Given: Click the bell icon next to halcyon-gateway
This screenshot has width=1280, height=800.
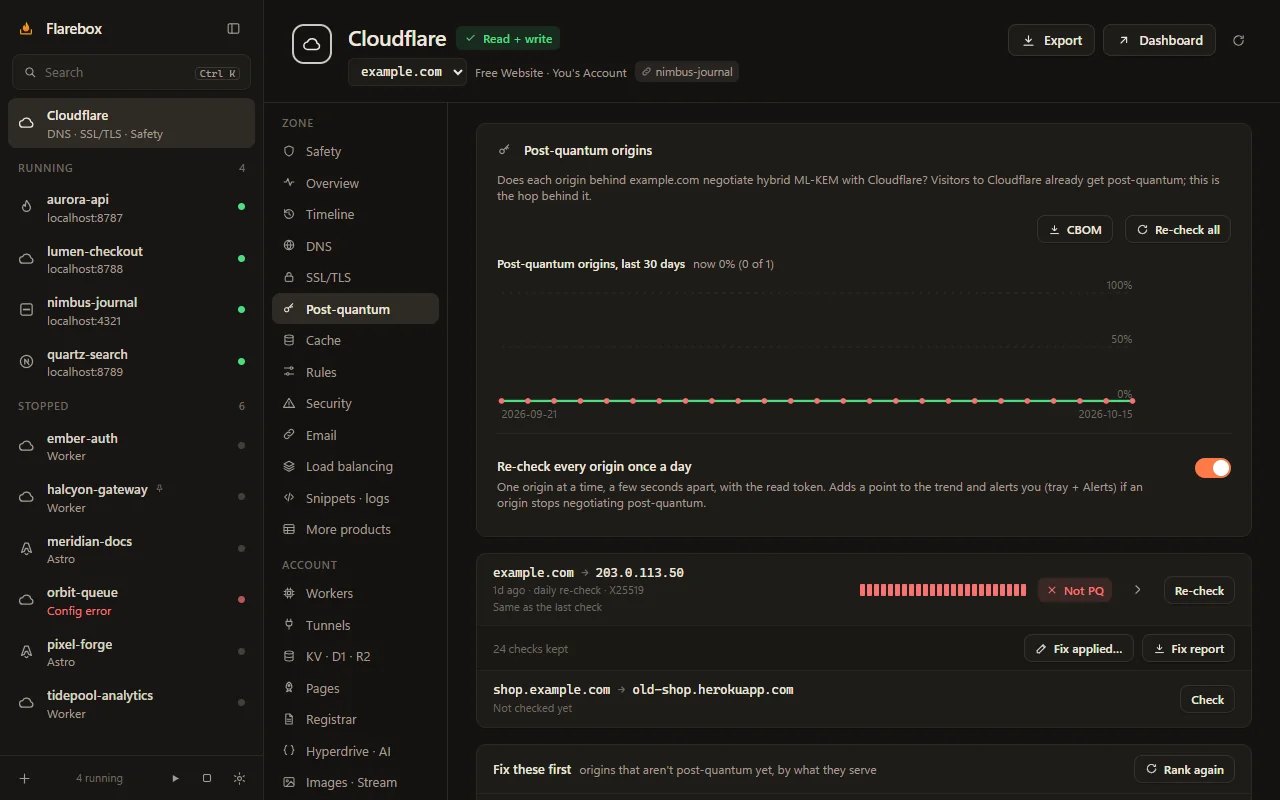Looking at the screenshot, I should tap(160, 489).
